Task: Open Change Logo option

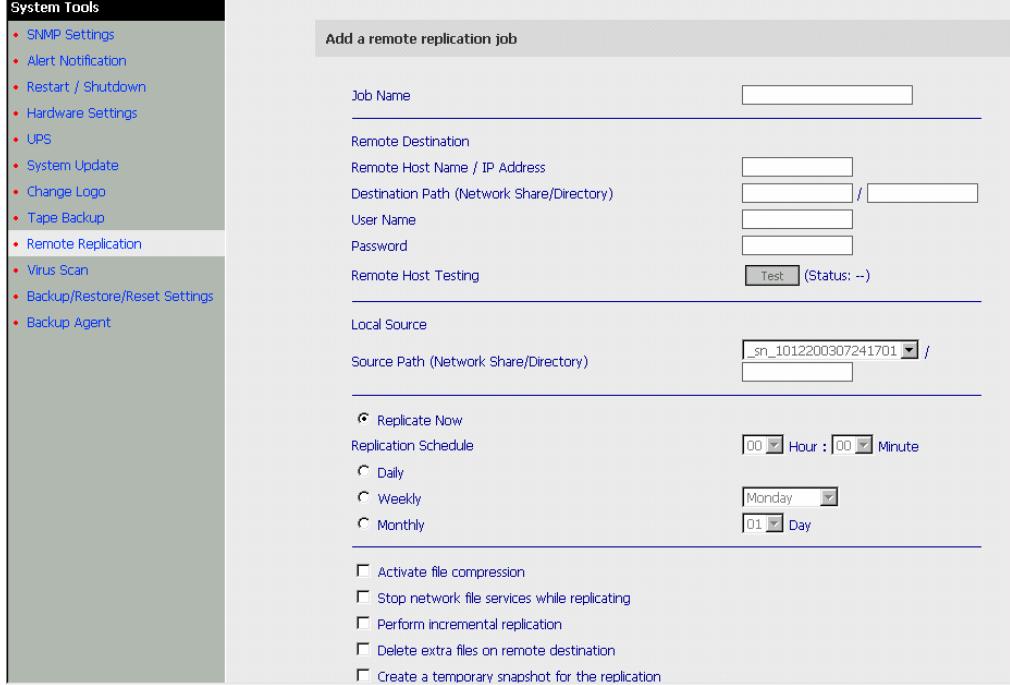Action: tap(66, 192)
